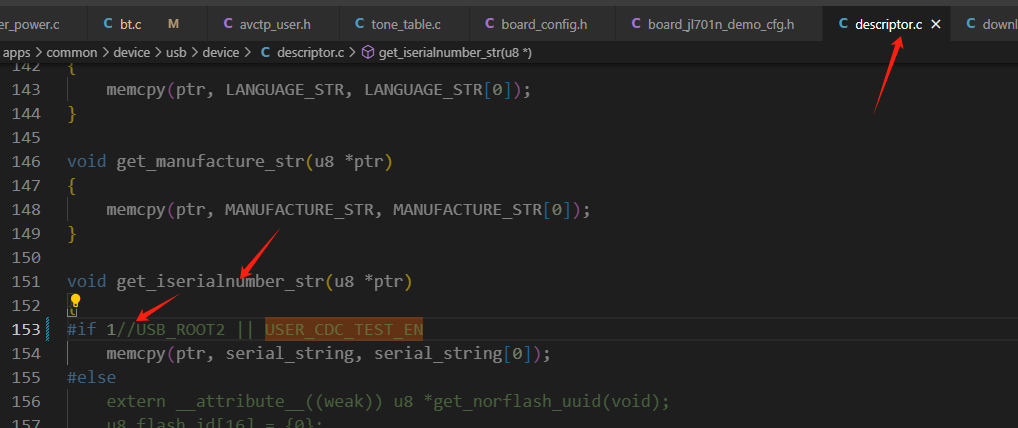Click the #else directive on line 155
The height and width of the screenshot is (428, 1018).
coord(92,377)
